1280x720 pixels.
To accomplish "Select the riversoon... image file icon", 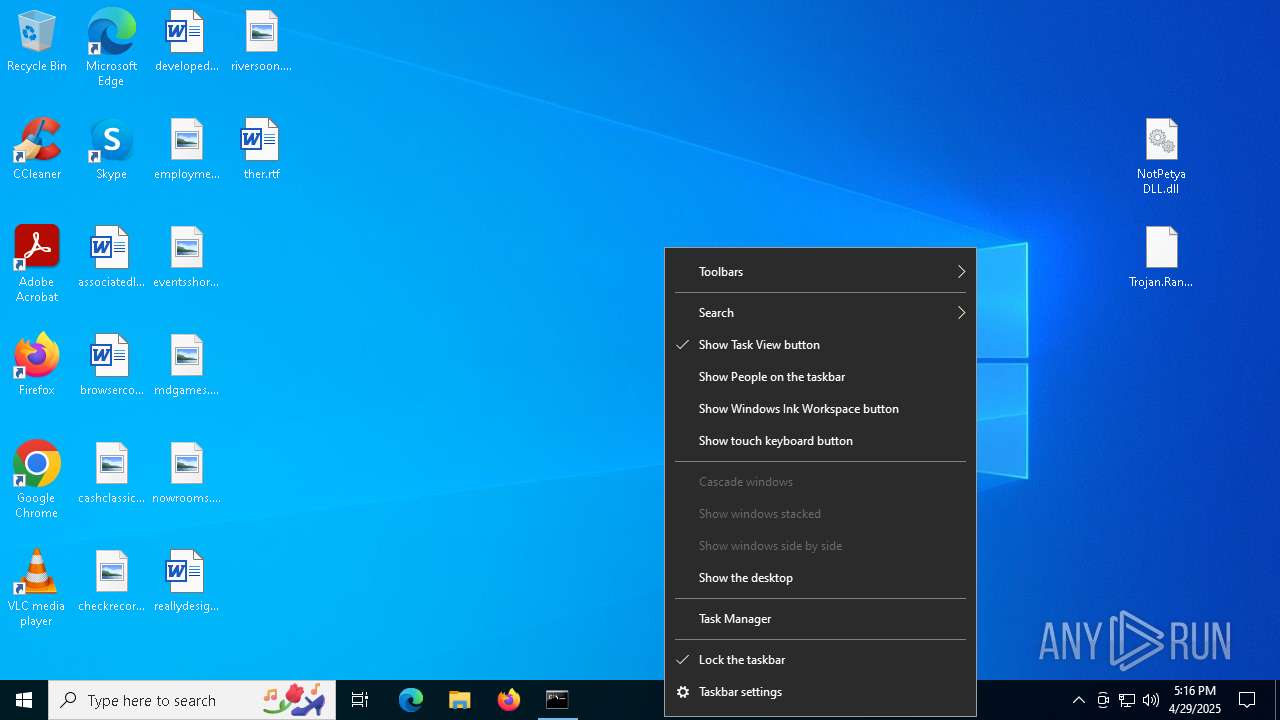I will point(261,42).
